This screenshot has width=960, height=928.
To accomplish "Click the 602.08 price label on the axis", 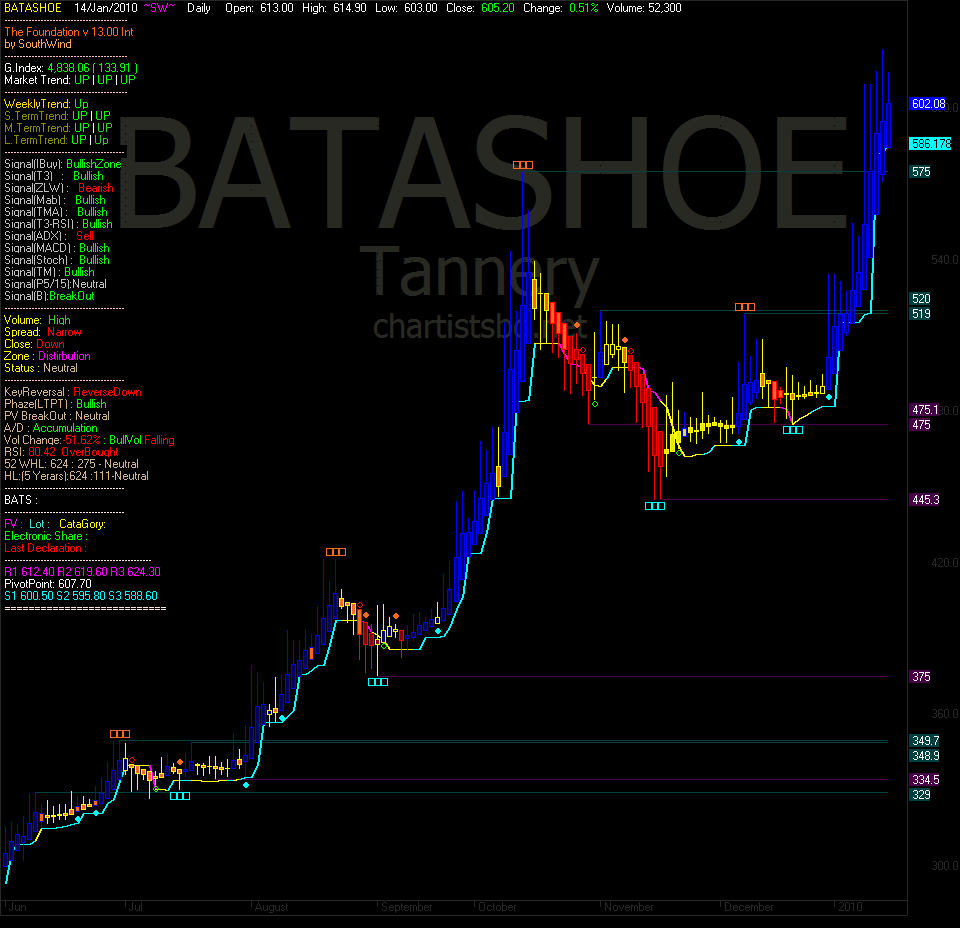I will [928, 104].
